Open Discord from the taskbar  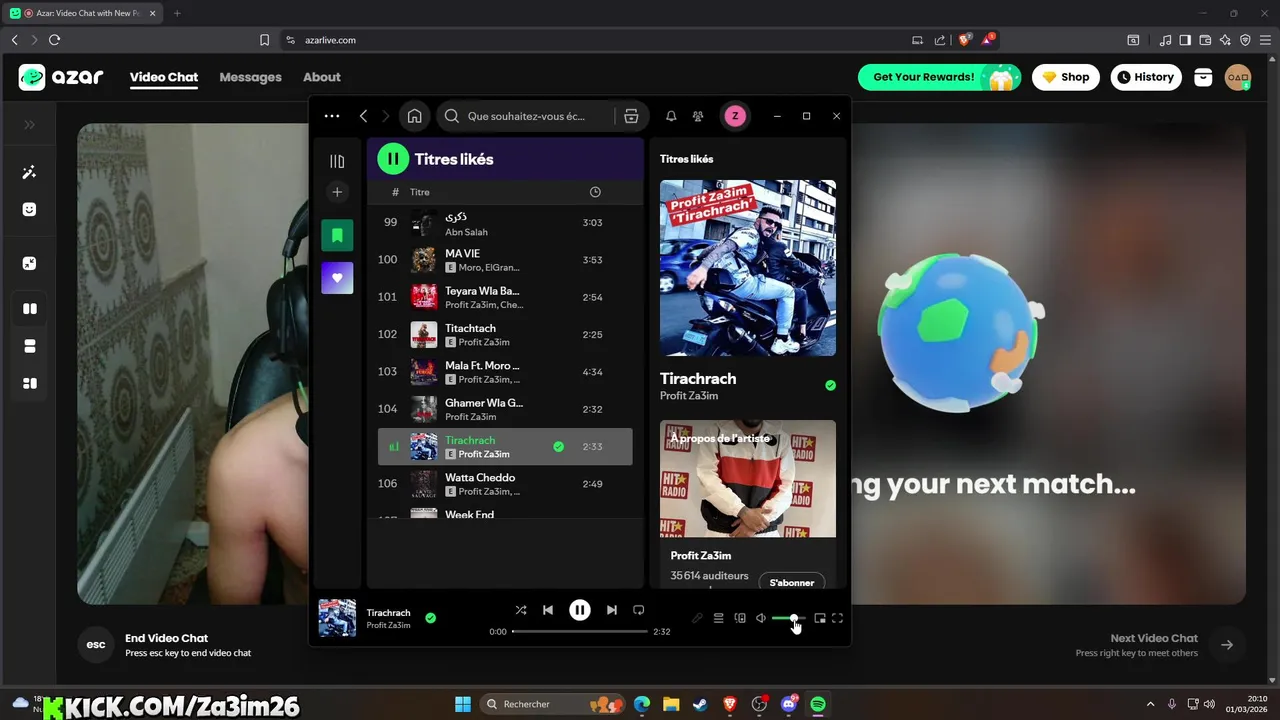[x=789, y=704]
